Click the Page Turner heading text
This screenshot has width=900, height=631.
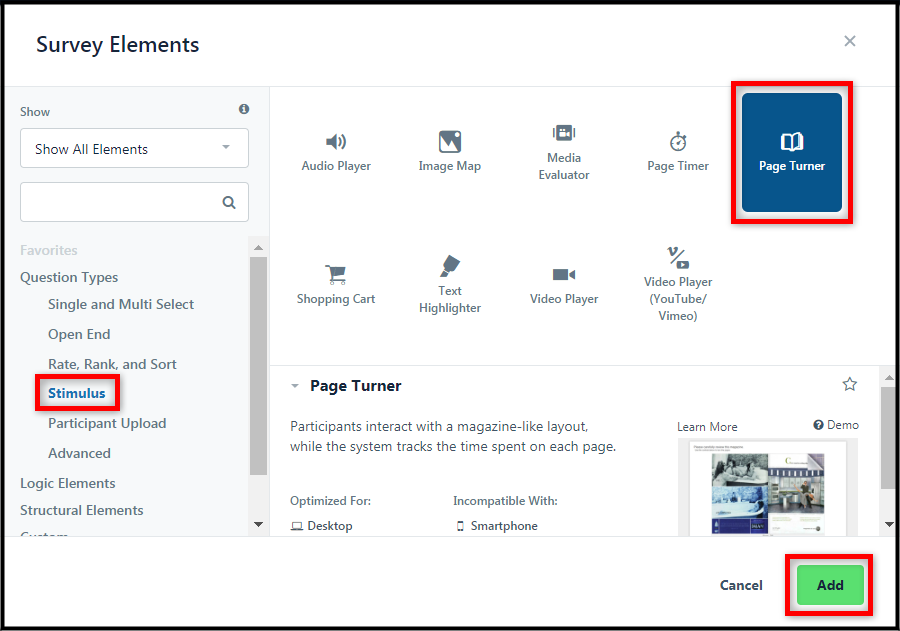tap(356, 386)
